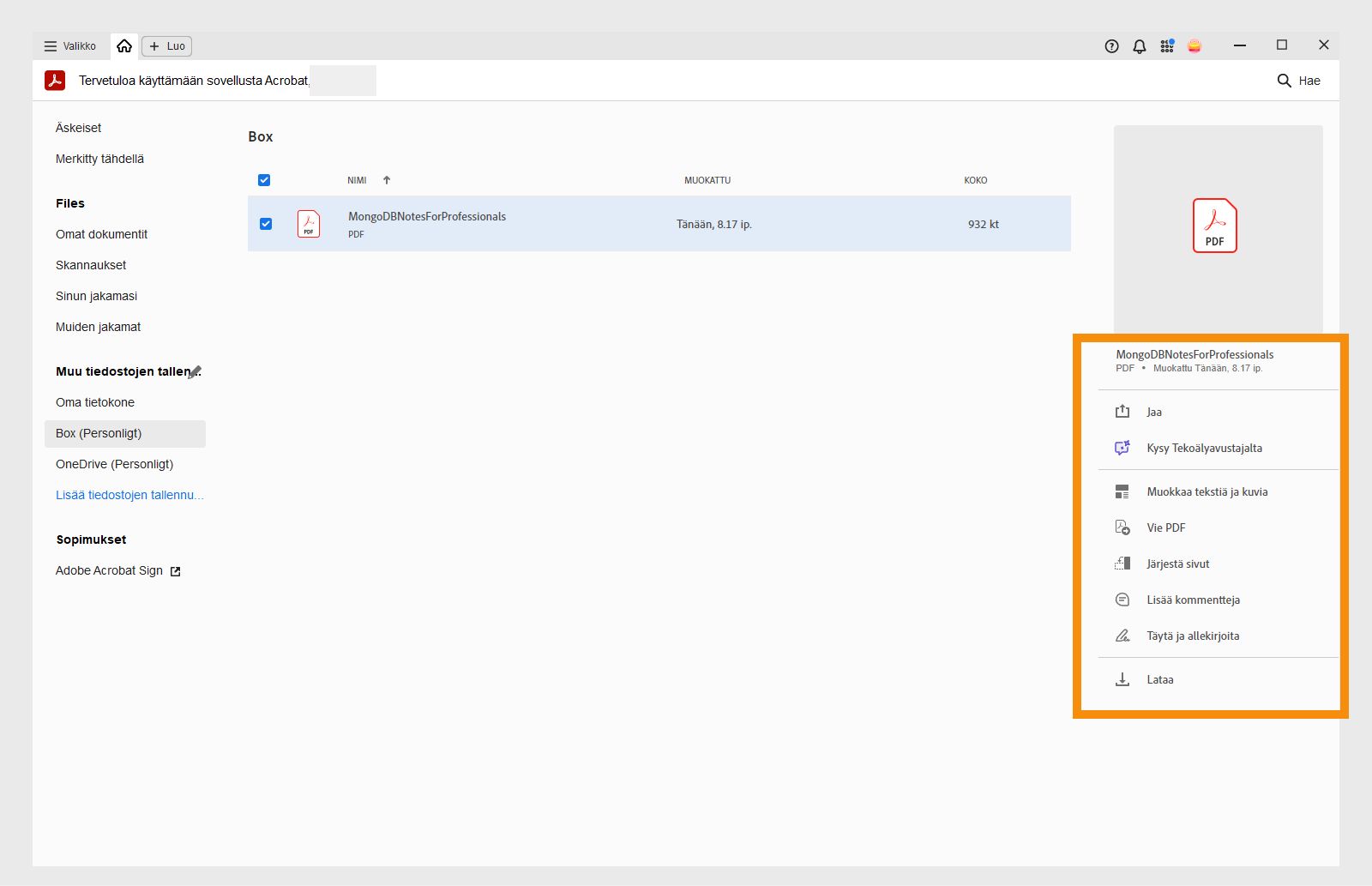Open the help icon in title bar
This screenshot has width=1372, height=886.
point(1111,46)
